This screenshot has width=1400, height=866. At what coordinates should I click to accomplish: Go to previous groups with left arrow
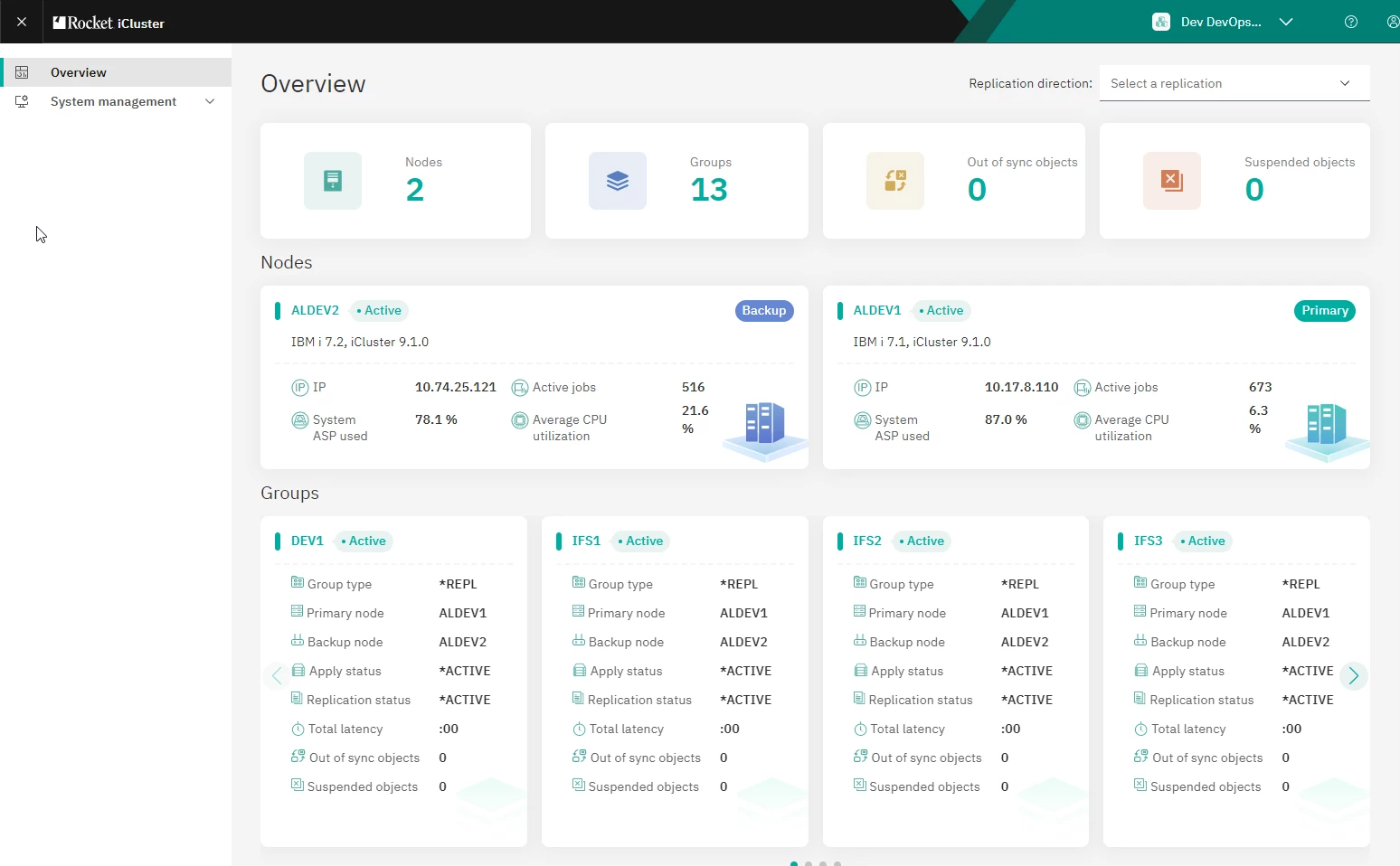pos(277,675)
